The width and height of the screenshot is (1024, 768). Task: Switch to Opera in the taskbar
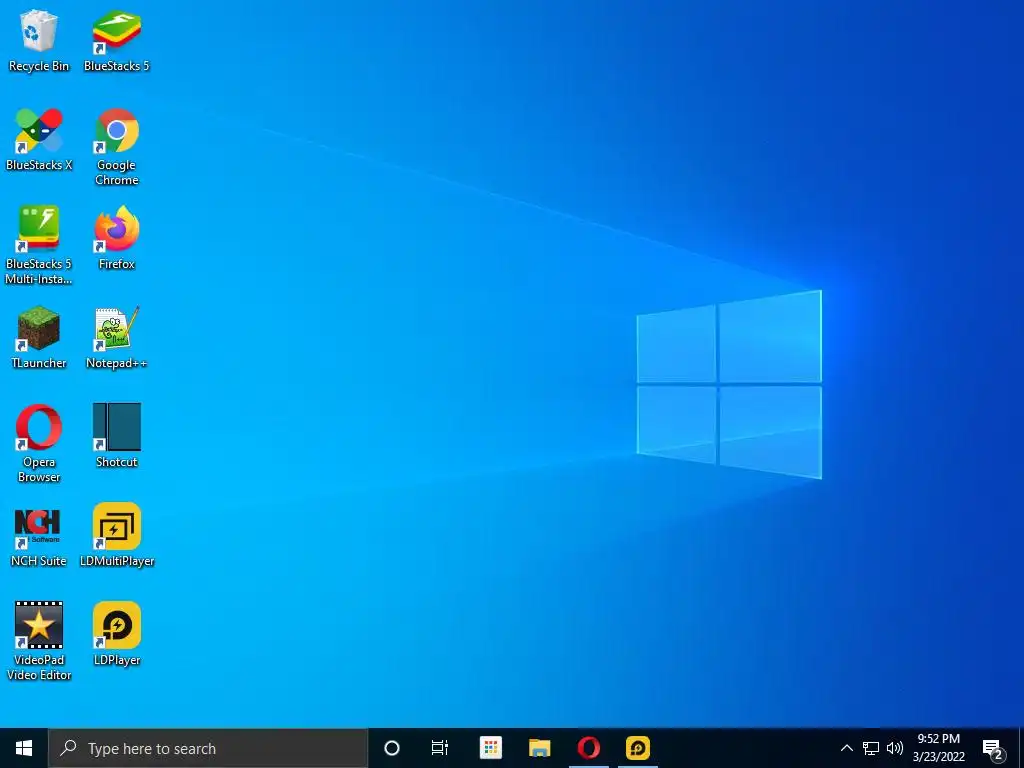pos(588,748)
